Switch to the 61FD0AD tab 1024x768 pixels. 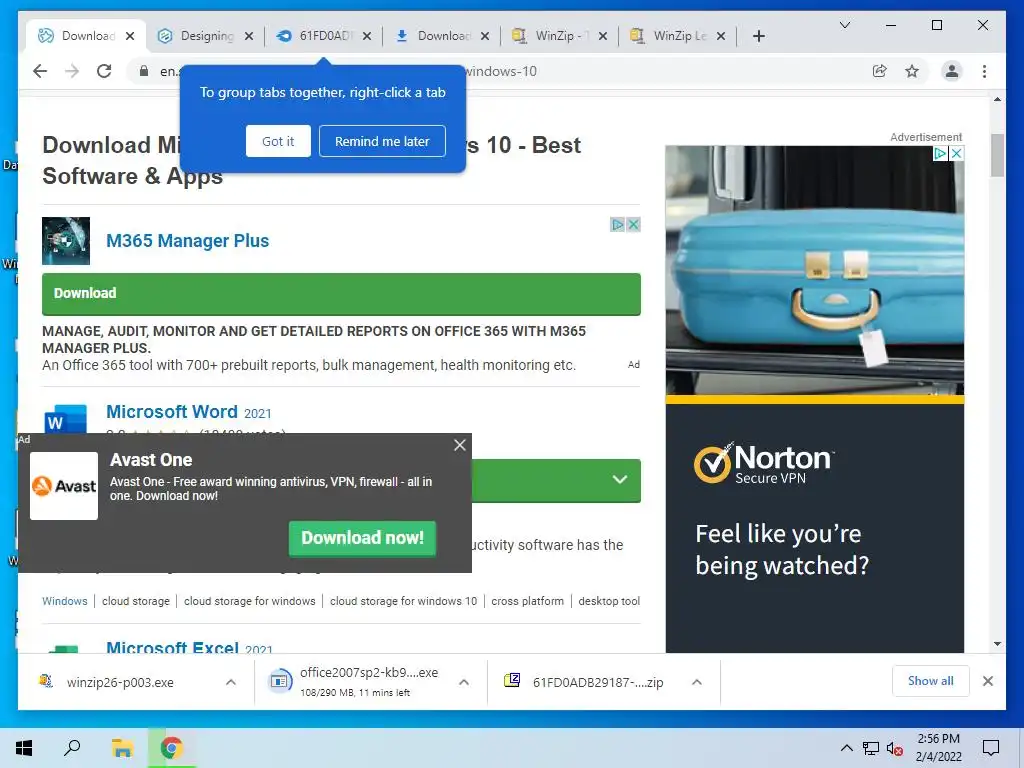(x=323, y=36)
